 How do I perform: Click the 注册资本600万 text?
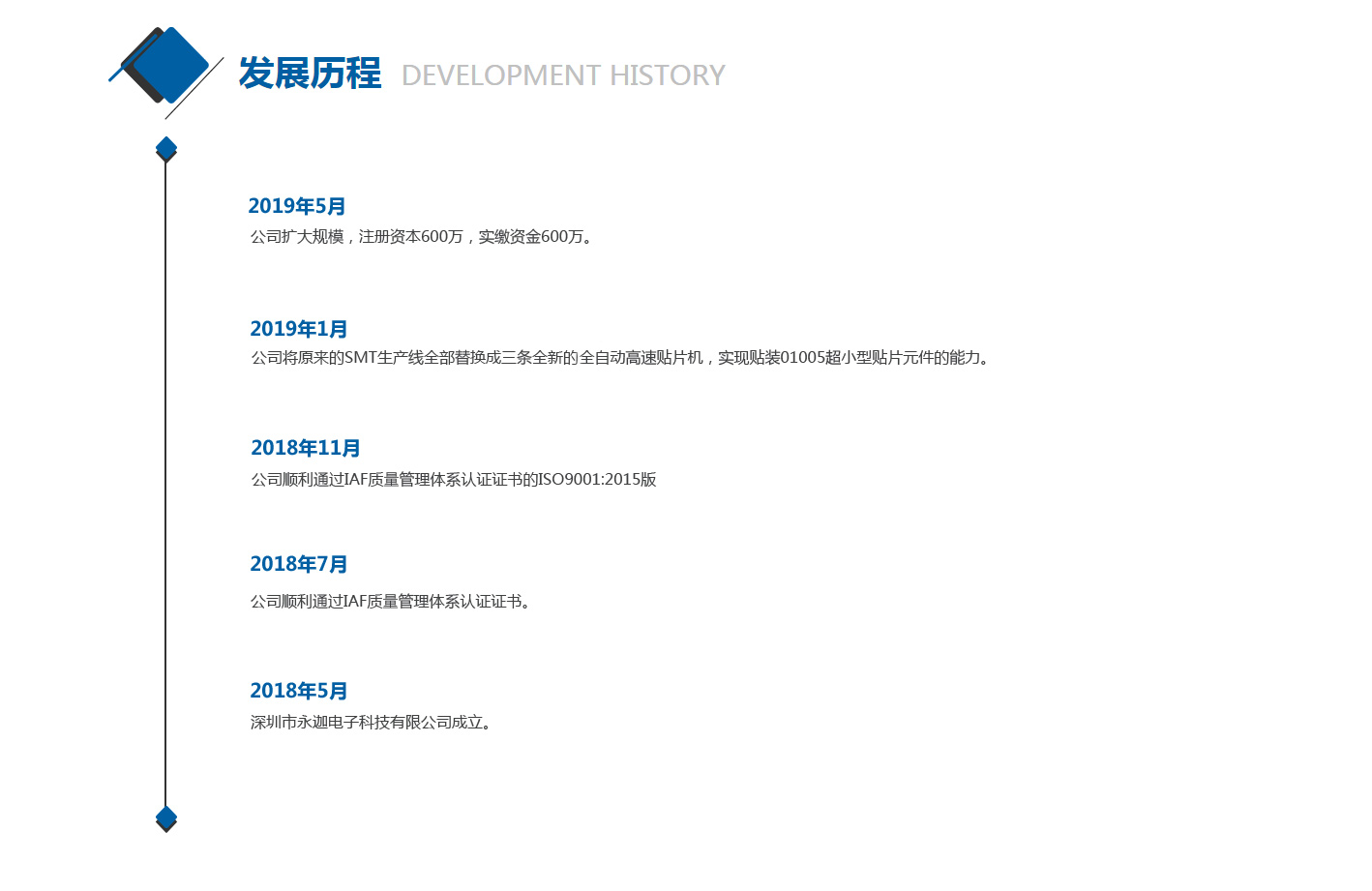point(410,237)
